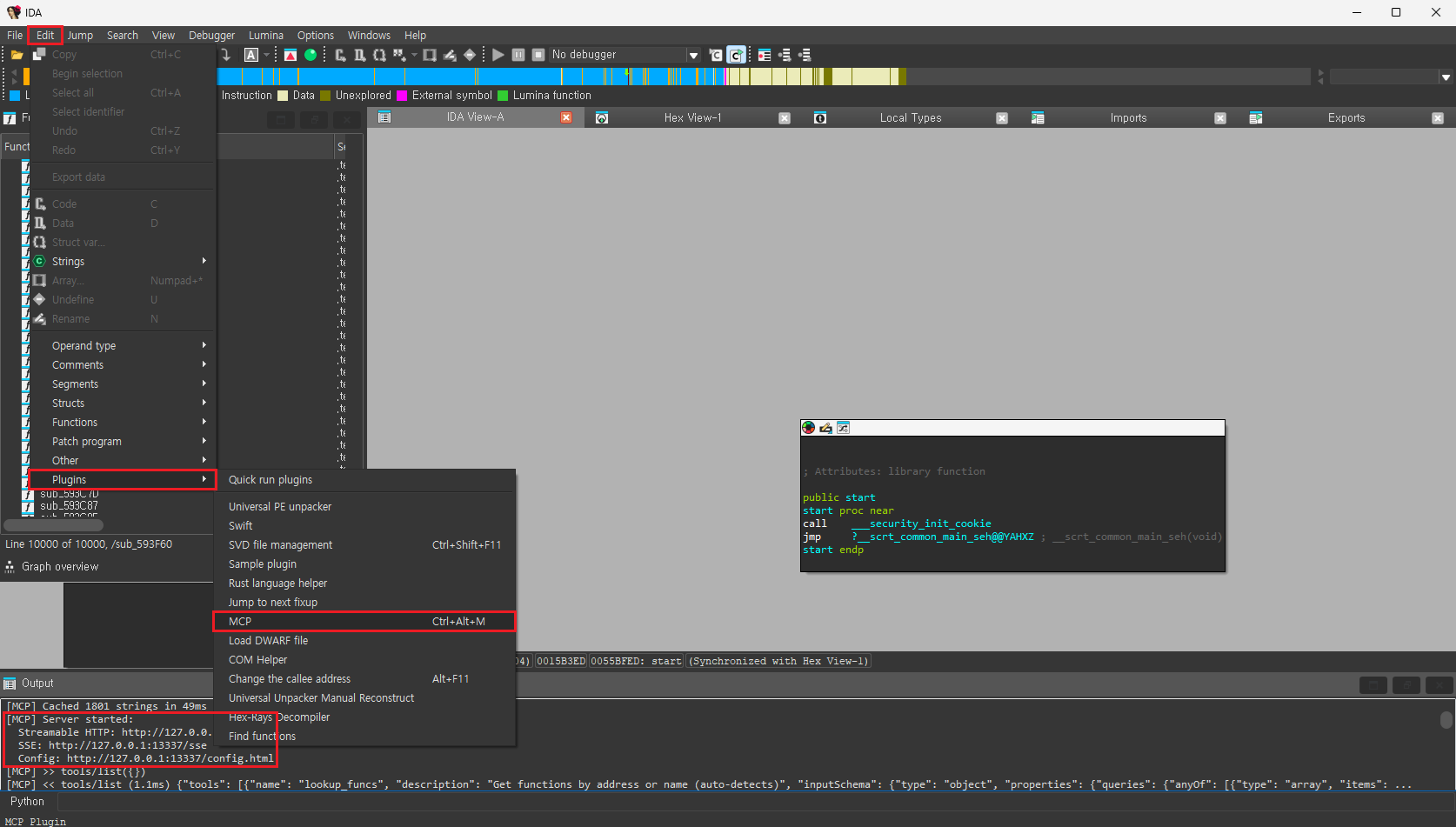The width and height of the screenshot is (1456, 827).
Task: Click the group nodes icon in graph node
Action: tap(843, 428)
